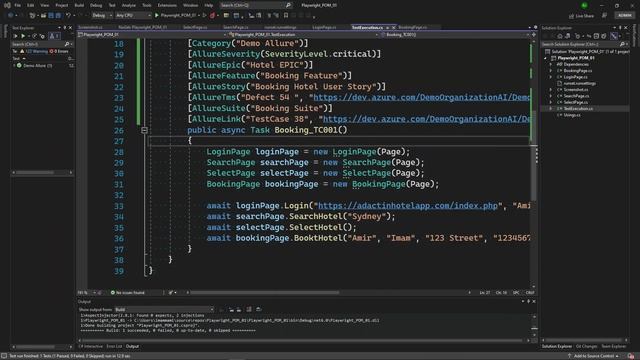This screenshot has height=360, width=640.
Task: Click the Undo toolbar icon
Action: click(x=68, y=16)
